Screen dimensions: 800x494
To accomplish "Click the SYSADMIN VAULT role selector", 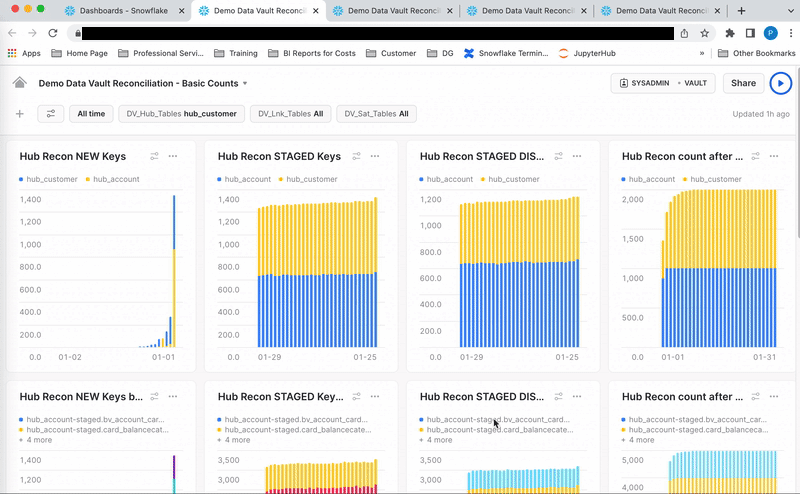I will pyautogui.click(x=662, y=84).
